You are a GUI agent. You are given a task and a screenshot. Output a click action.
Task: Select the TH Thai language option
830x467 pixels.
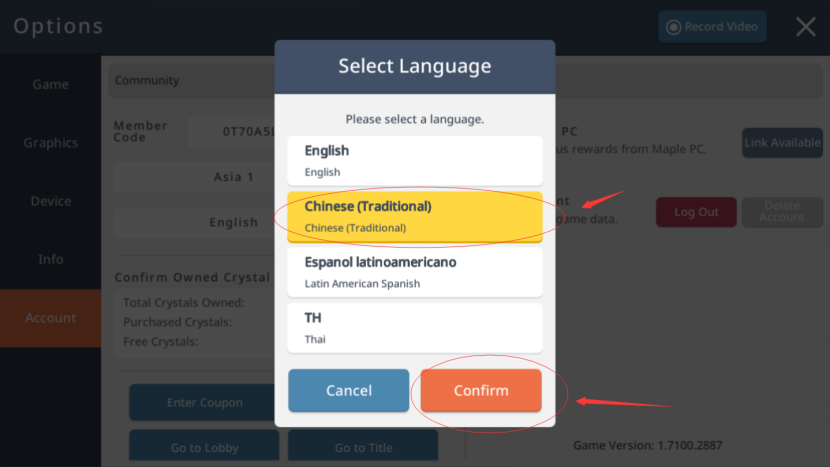[414, 328]
